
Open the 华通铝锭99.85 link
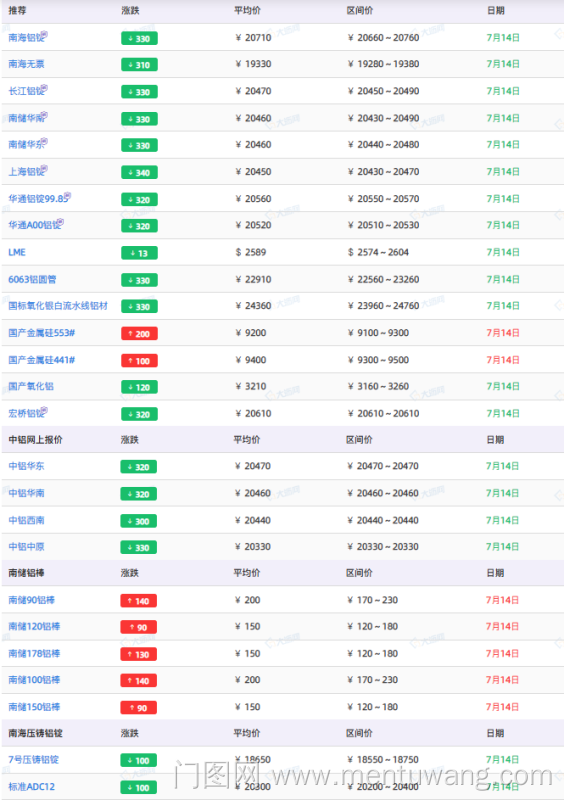pos(38,198)
